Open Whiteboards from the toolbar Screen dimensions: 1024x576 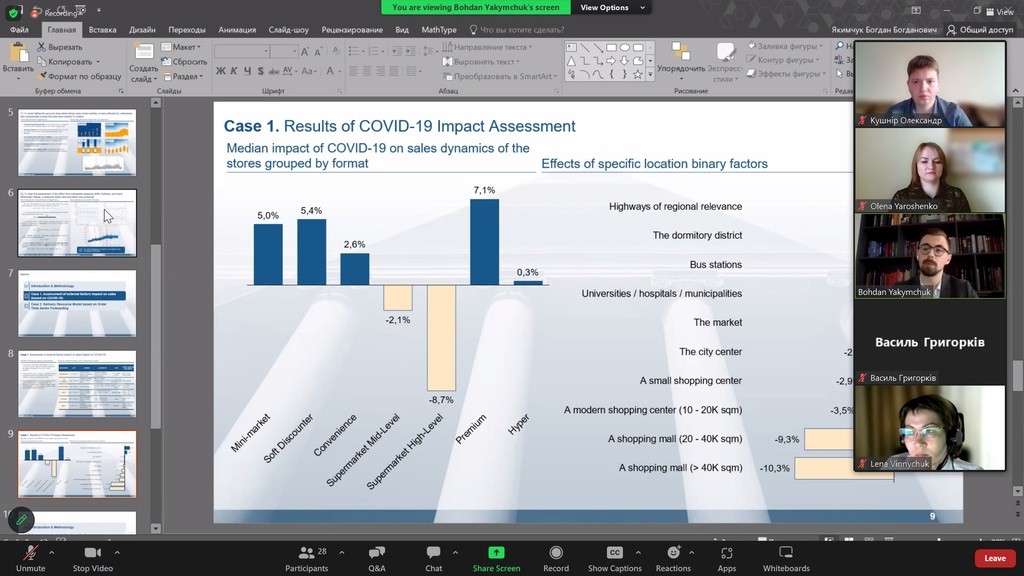[x=786, y=553]
